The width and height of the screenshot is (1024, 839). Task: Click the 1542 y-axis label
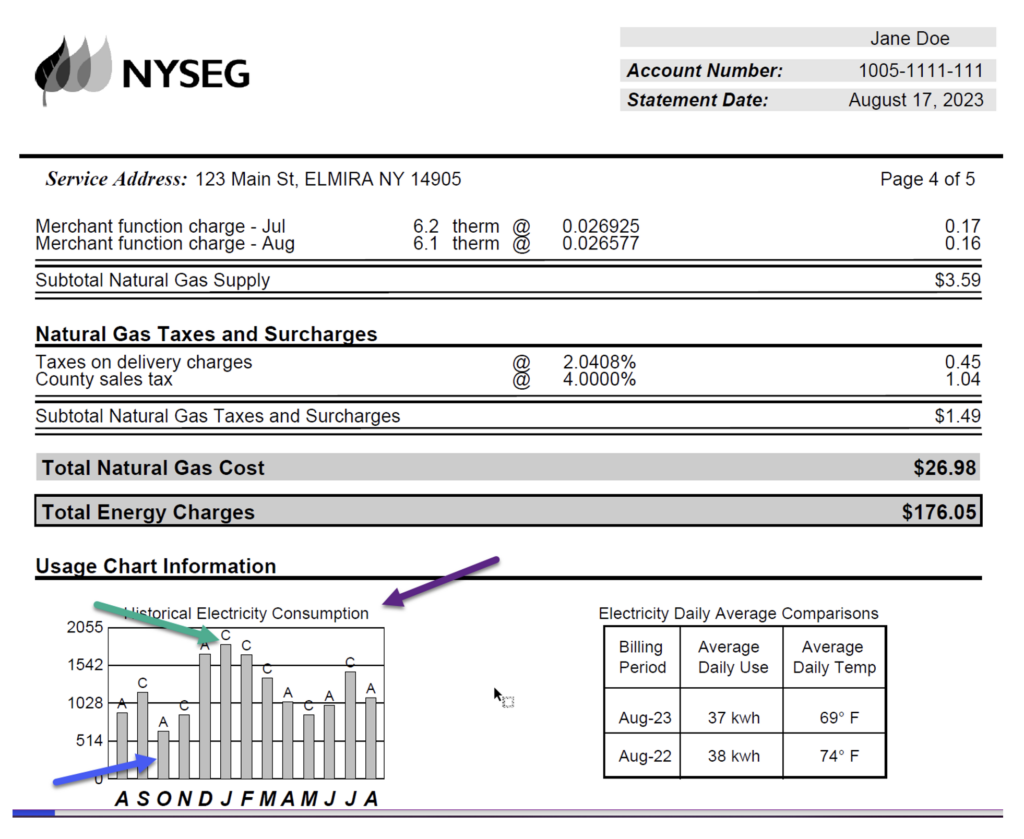[85, 665]
